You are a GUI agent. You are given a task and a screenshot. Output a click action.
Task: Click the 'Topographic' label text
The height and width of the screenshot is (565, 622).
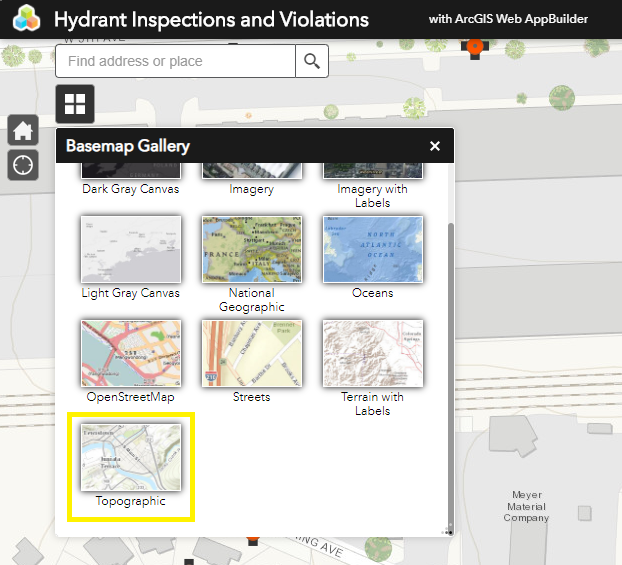tap(131, 501)
